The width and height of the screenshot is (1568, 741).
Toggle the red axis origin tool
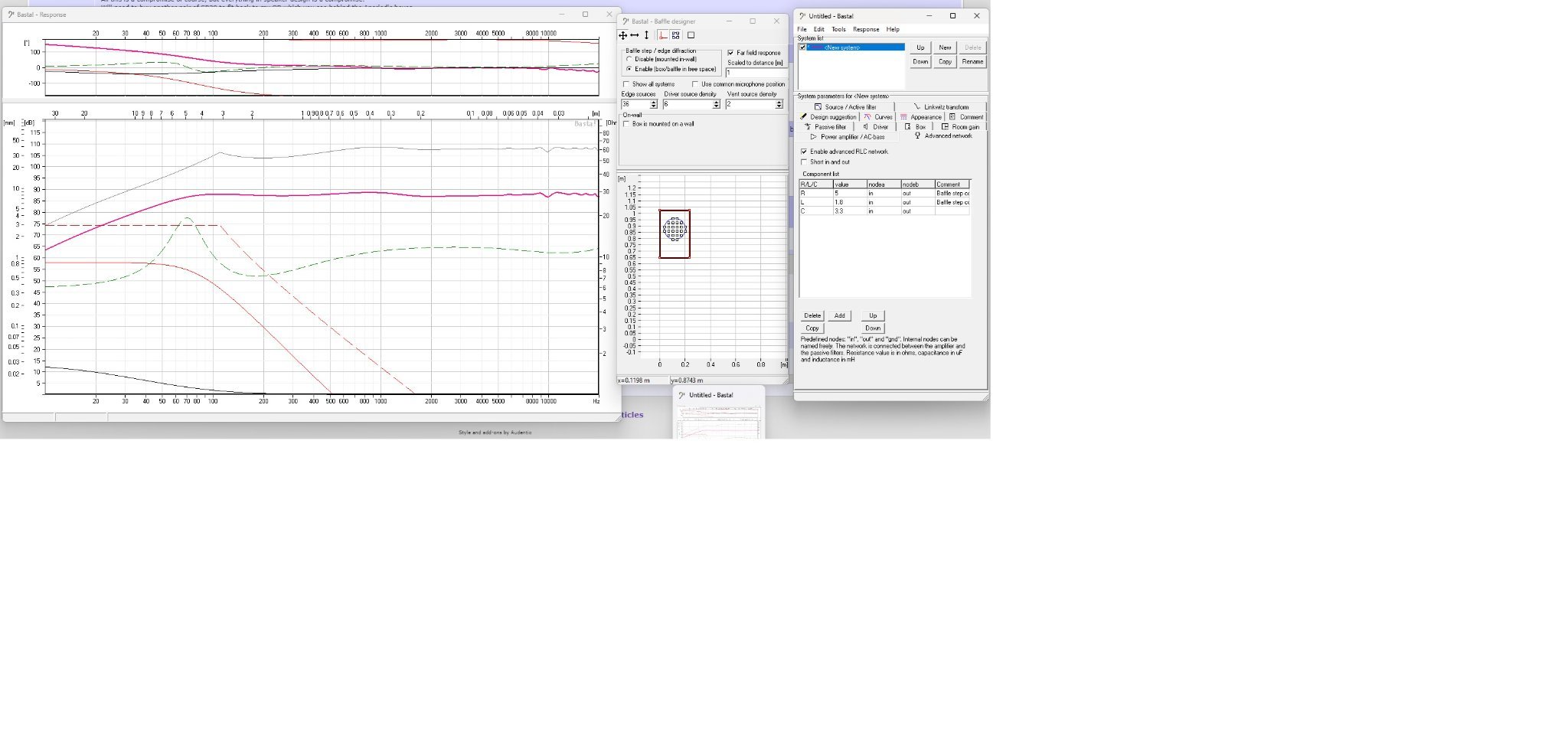pos(663,35)
